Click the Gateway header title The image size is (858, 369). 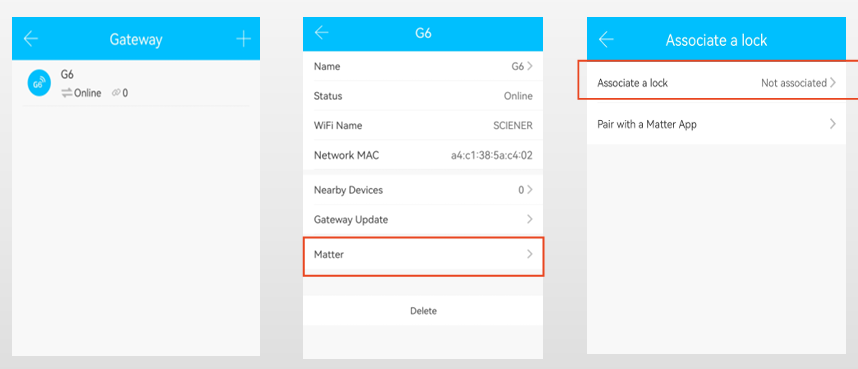(x=136, y=39)
